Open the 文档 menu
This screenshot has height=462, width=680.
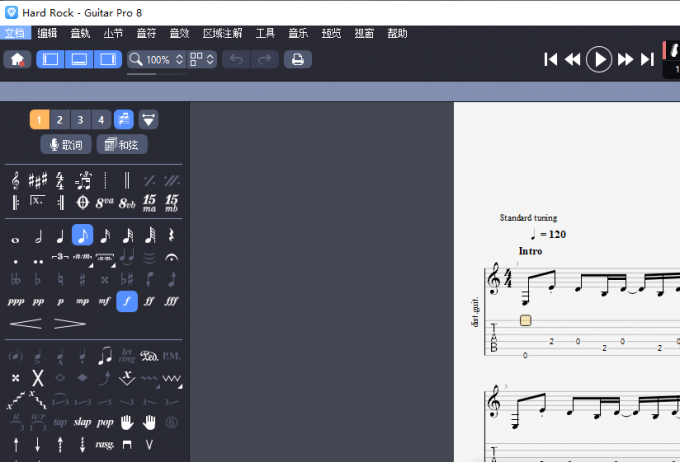[15, 33]
